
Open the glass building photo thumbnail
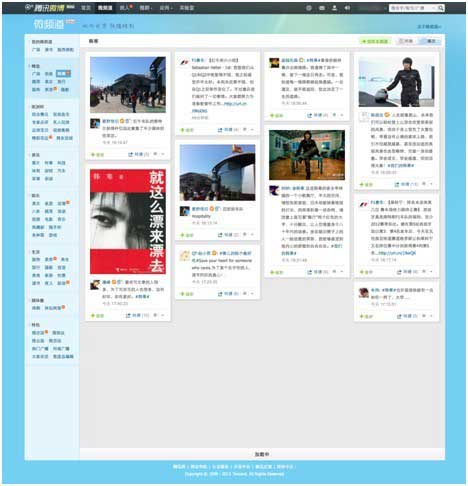coord(217,172)
